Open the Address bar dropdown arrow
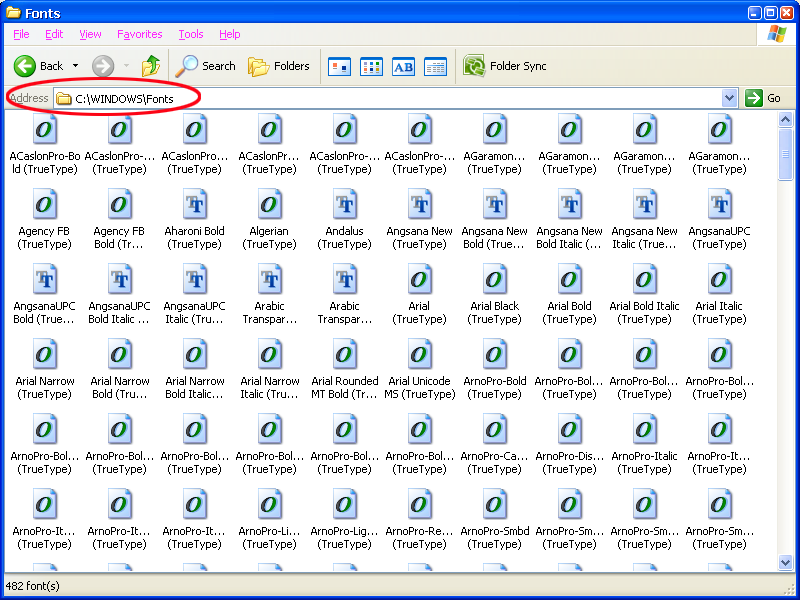This screenshot has height=600, width=800. click(x=729, y=98)
